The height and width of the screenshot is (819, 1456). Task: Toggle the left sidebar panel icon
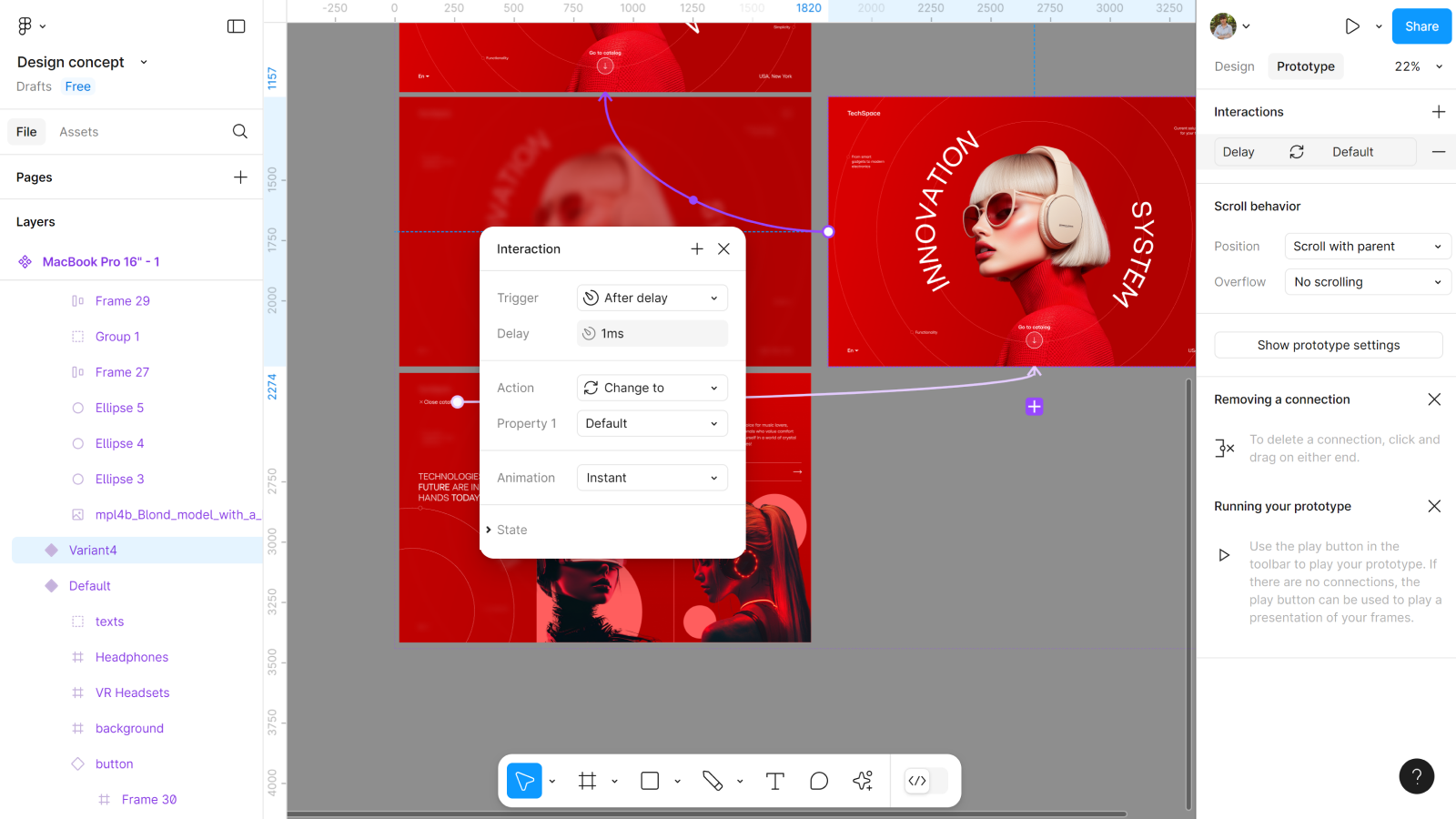[236, 26]
